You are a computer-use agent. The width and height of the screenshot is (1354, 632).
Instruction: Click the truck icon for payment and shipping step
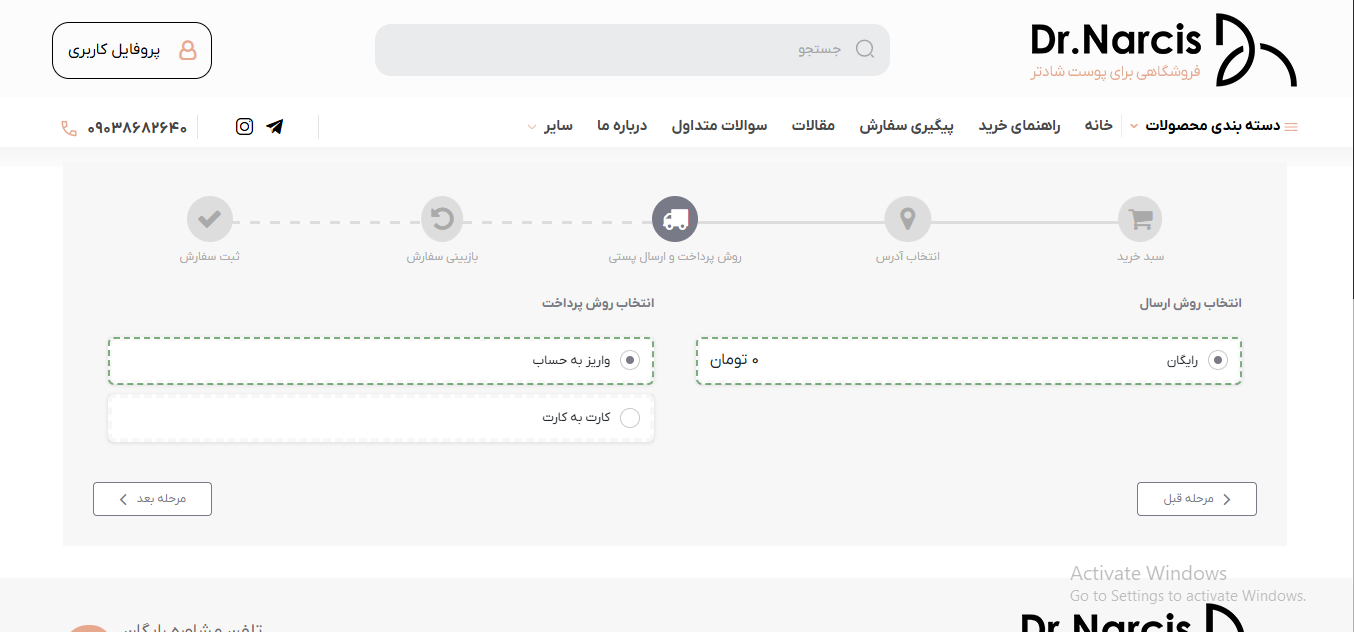tap(675, 219)
